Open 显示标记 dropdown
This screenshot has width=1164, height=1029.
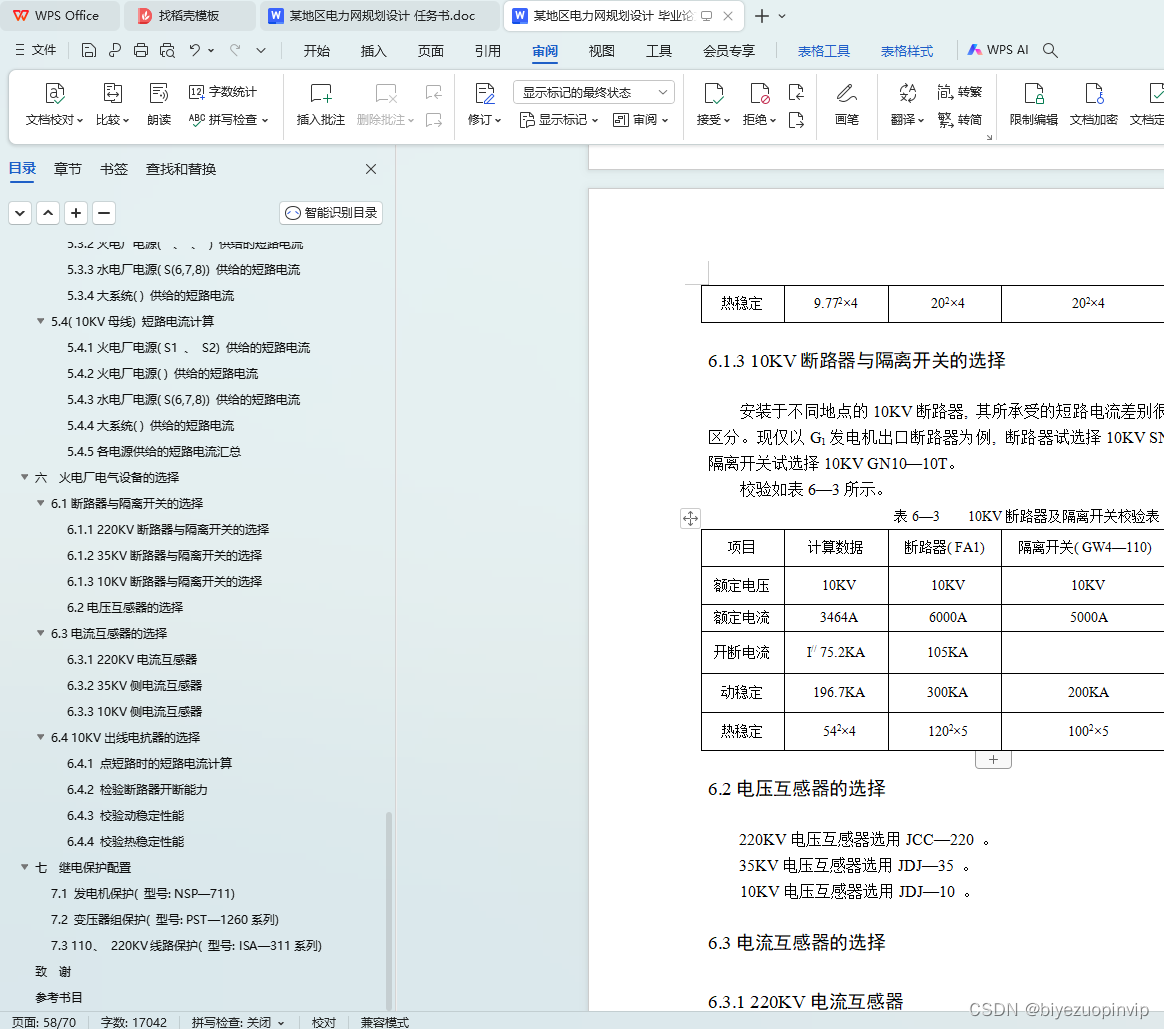pyautogui.click(x=559, y=120)
